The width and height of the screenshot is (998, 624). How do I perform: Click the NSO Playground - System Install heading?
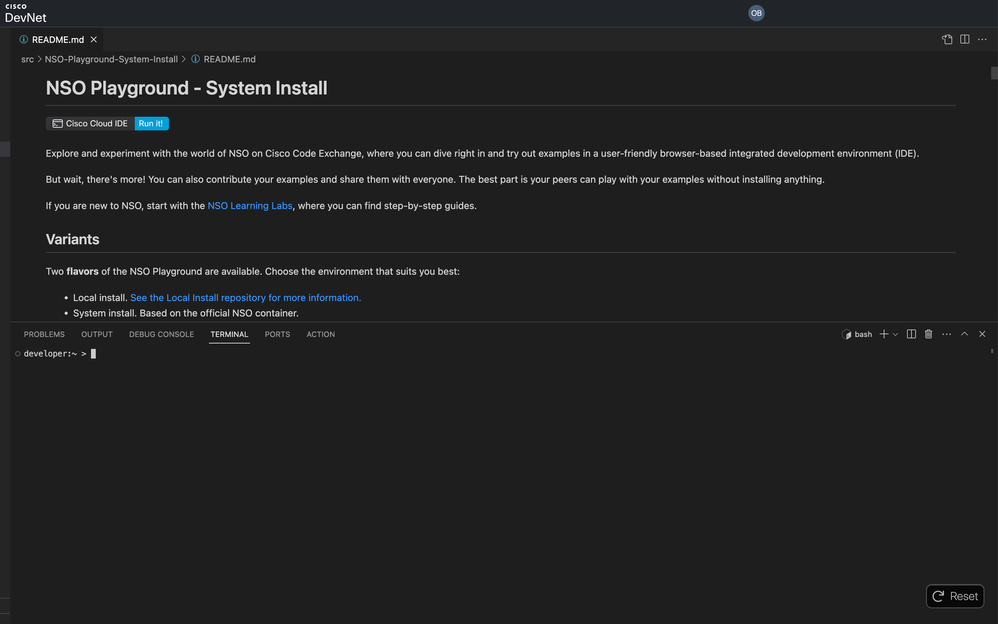pos(186,88)
